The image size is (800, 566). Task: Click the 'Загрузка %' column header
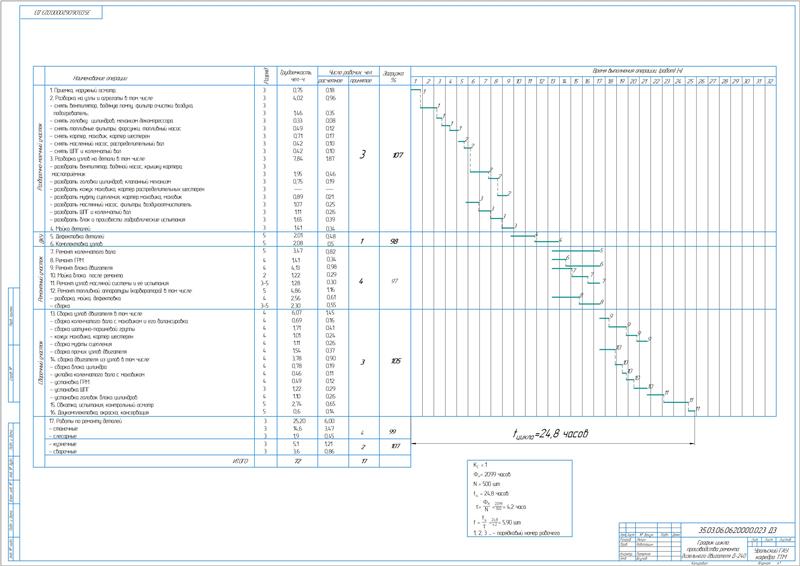pos(393,76)
